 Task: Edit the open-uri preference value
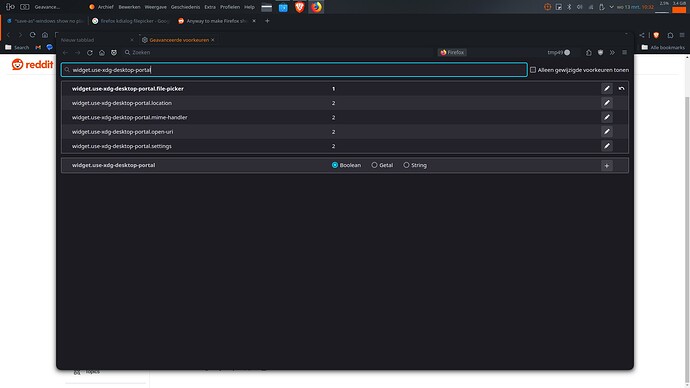[x=606, y=132]
